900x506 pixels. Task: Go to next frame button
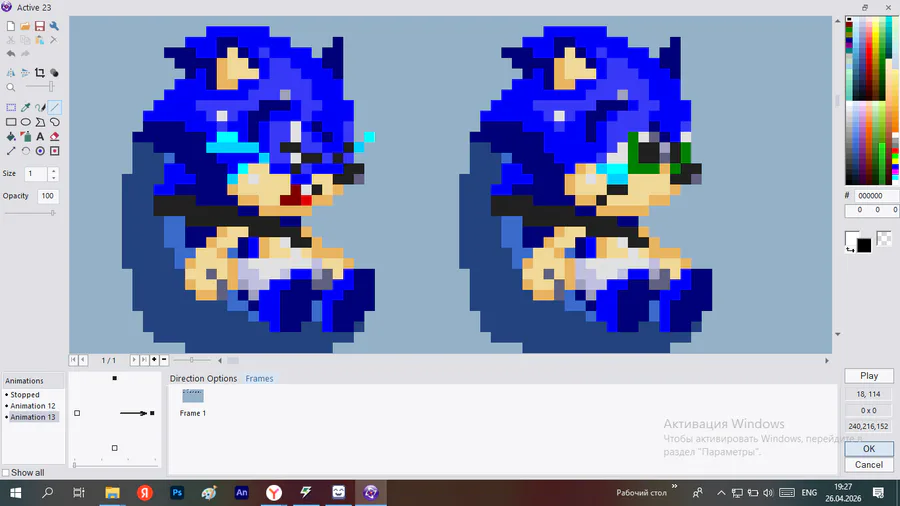click(x=134, y=360)
